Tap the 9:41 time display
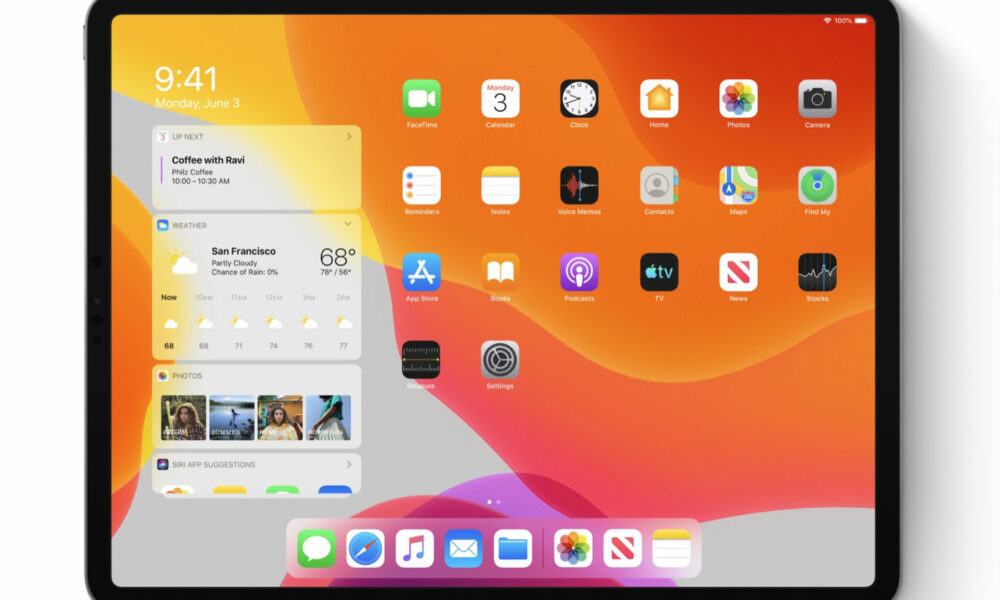 (x=186, y=79)
